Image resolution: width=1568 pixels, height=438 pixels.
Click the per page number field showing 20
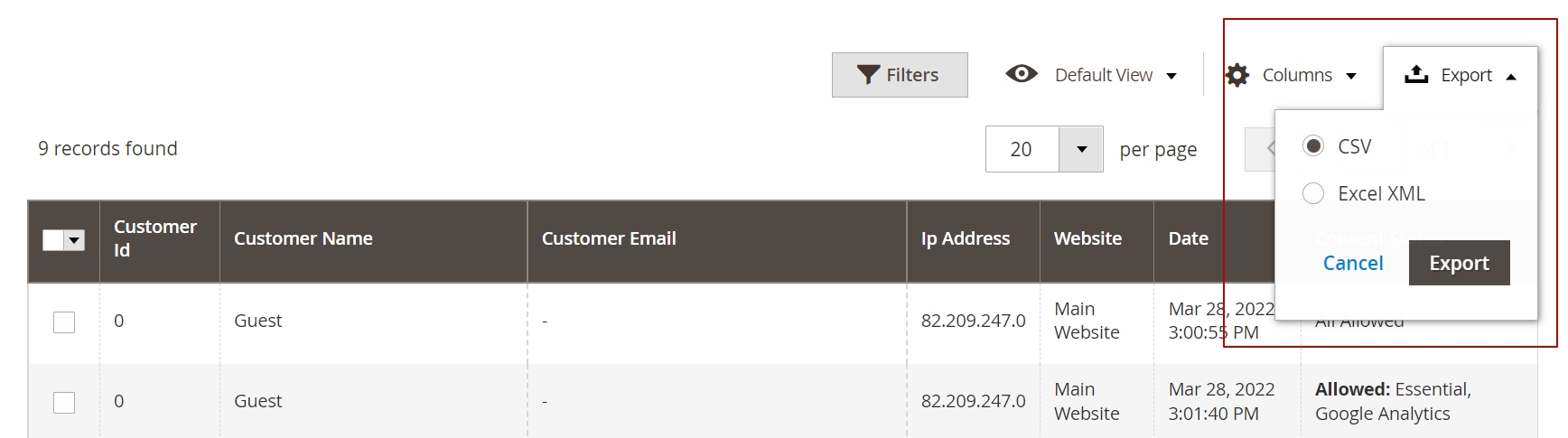pyautogui.click(x=1022, y=149)
